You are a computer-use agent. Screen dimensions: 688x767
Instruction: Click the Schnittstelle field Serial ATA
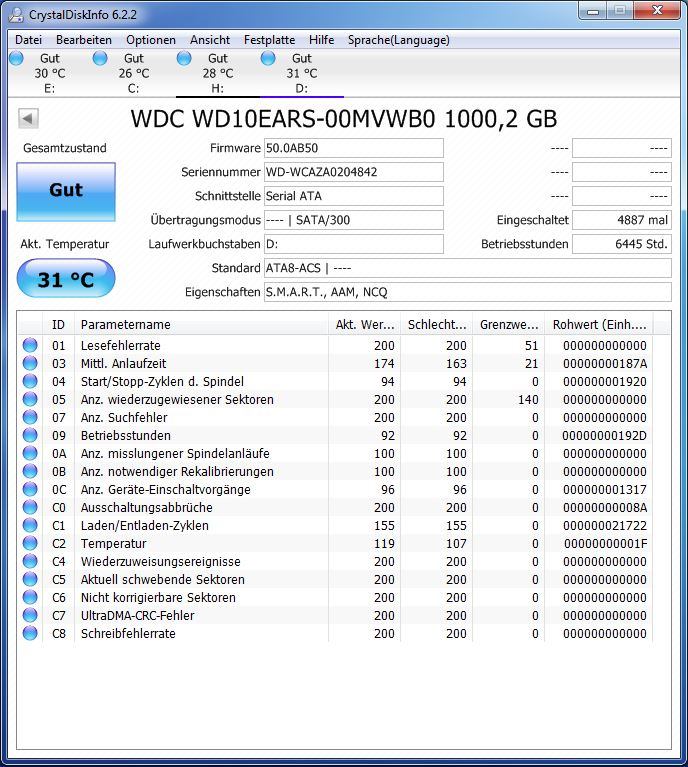(x=354, y=196)
